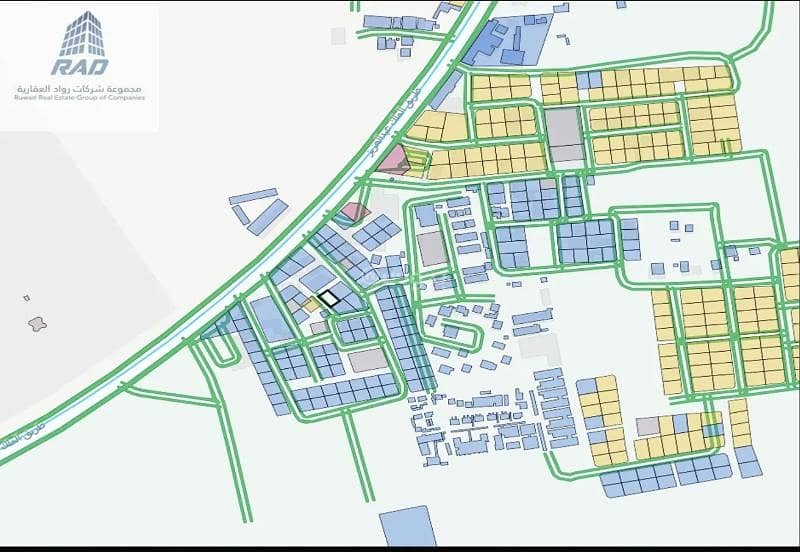This screenshot has width=800, height=552.
Task: Click the triangular group of blue buildings west of highway
Action: (x=259, y=211)
